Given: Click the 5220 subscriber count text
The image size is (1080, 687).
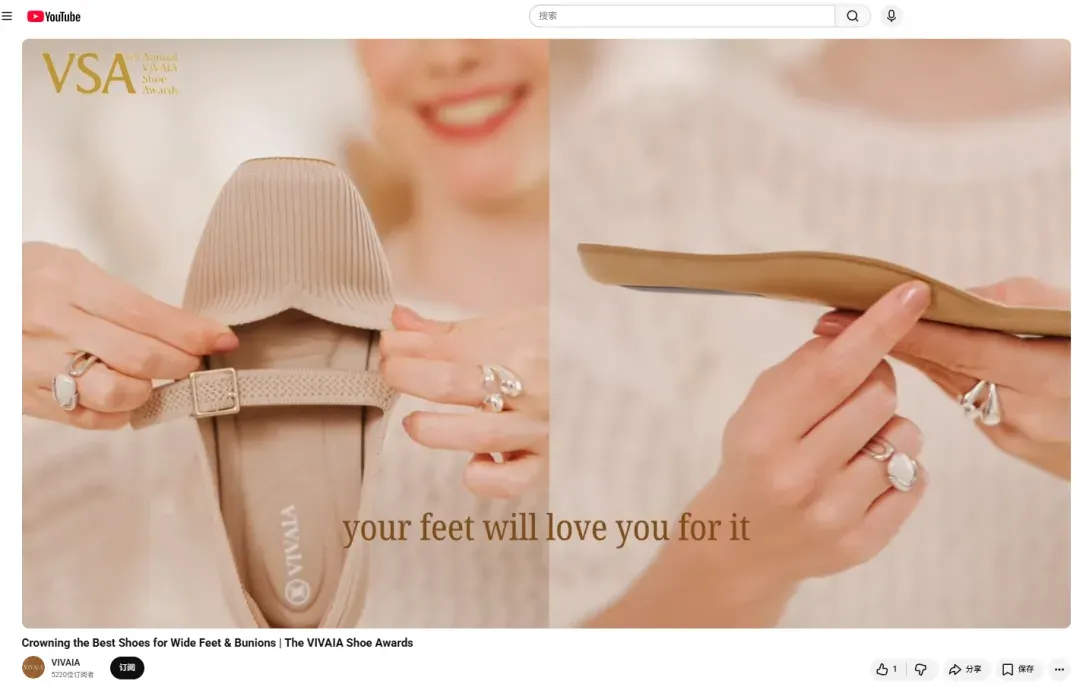Looking at the screenshot, I should pos(72,675).
